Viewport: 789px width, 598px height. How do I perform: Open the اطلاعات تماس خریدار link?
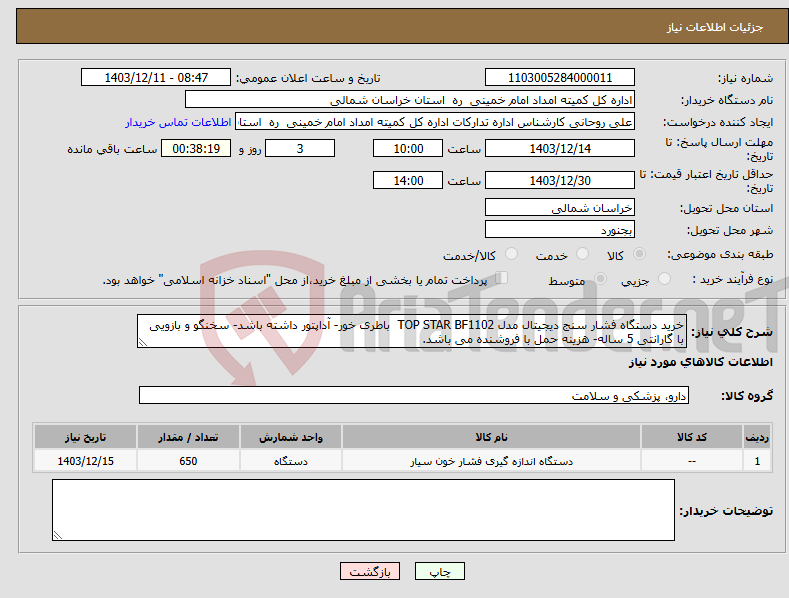[178, 122]
